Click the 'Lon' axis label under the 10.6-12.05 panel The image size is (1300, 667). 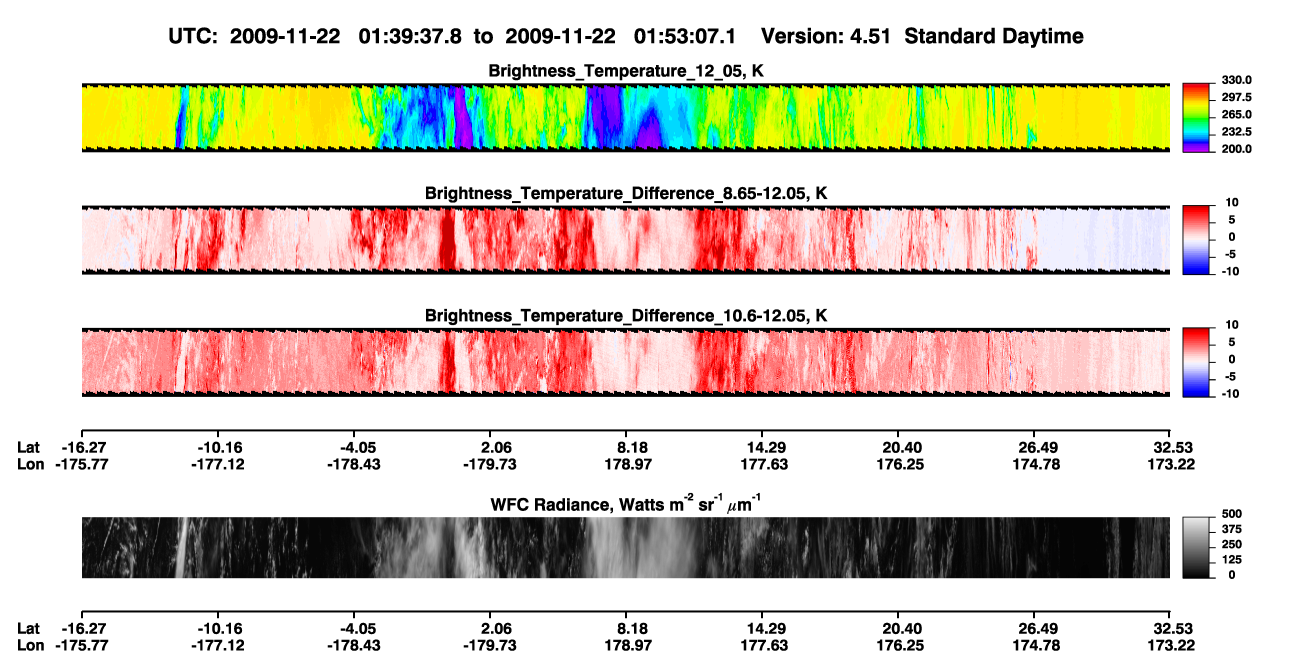[31, 464]
